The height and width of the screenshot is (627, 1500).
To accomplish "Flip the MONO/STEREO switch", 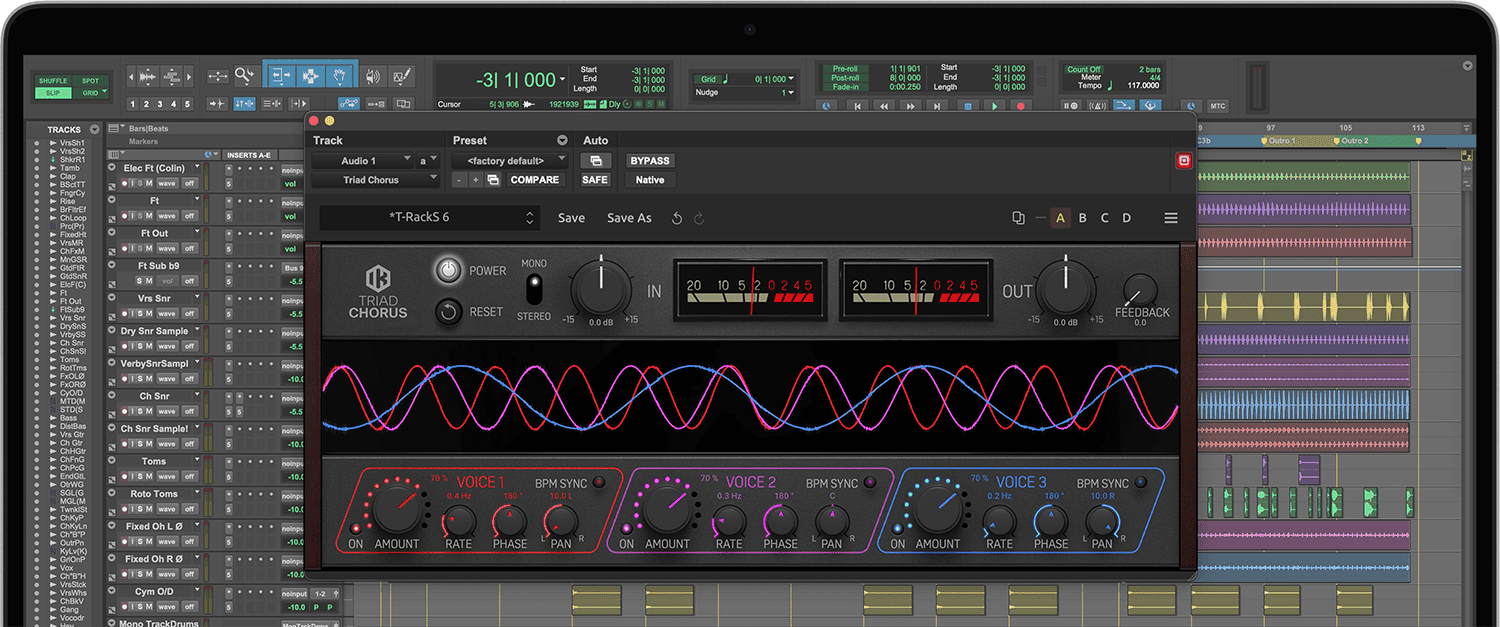I will point(534,289).
